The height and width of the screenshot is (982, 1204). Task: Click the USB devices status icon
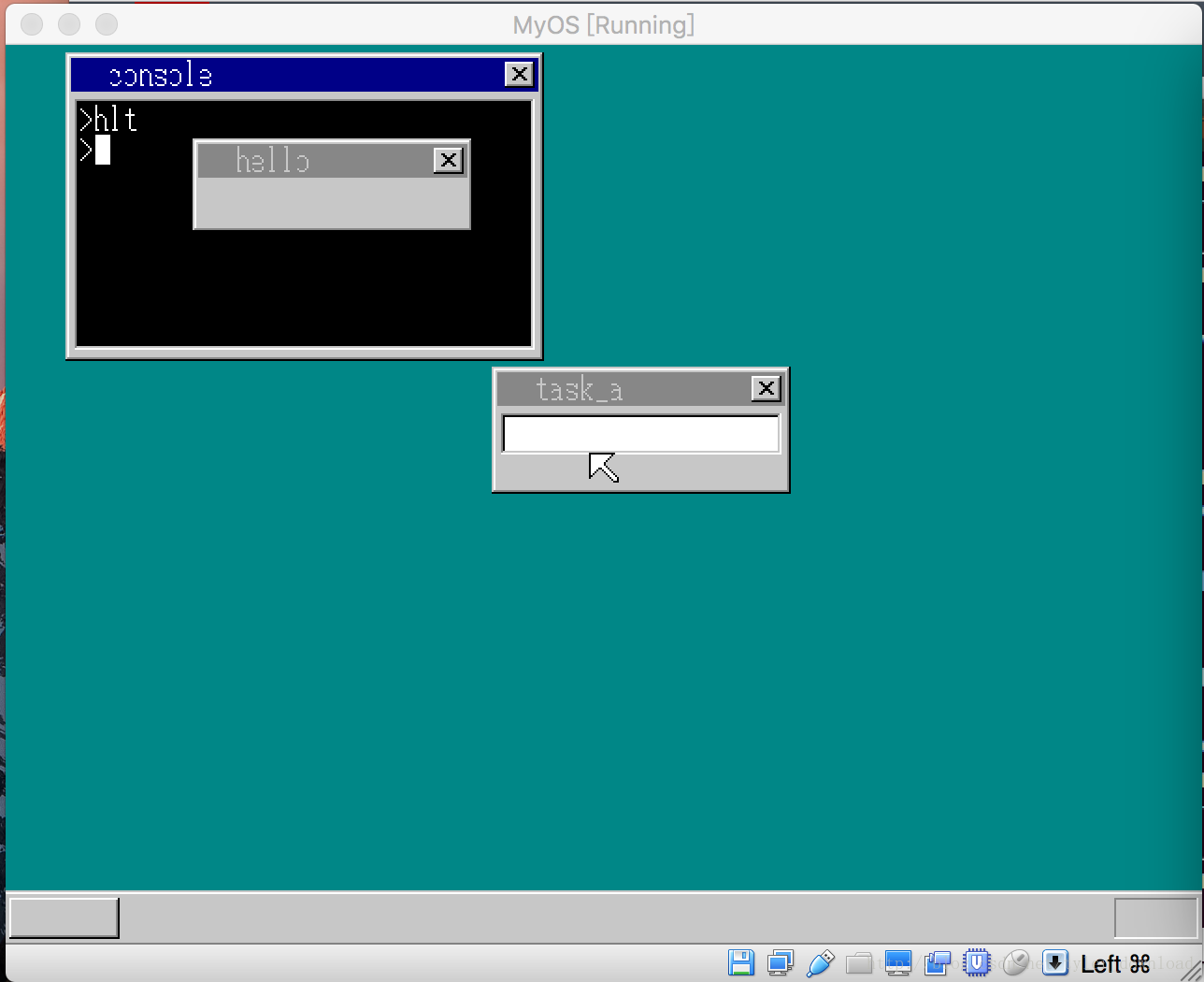coord(820,962)
